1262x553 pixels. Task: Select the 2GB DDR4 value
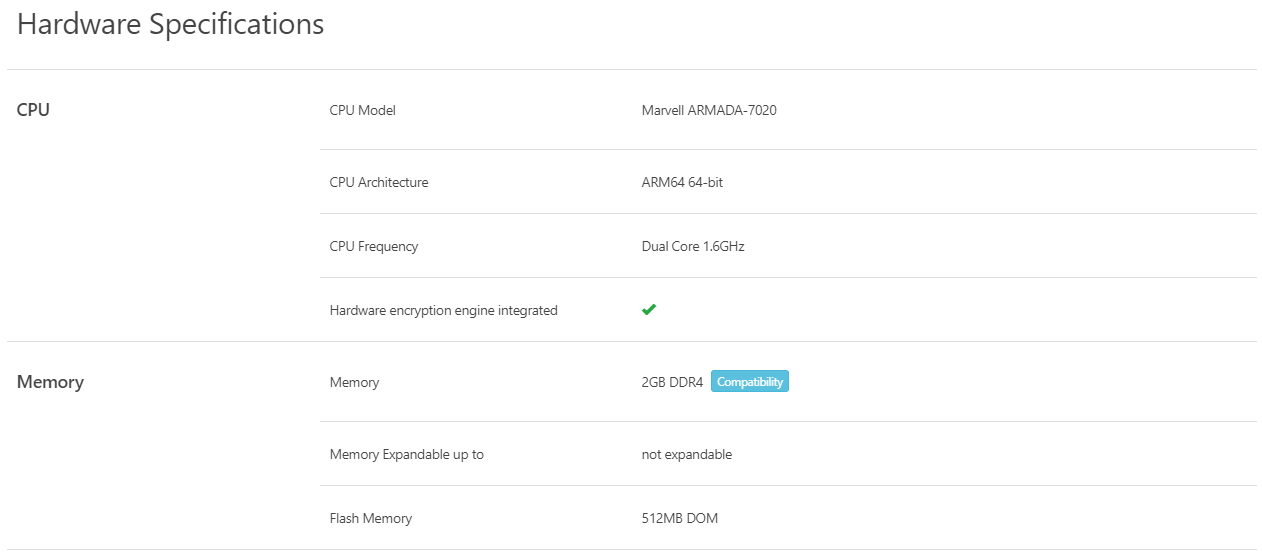(x=672, y=382)
